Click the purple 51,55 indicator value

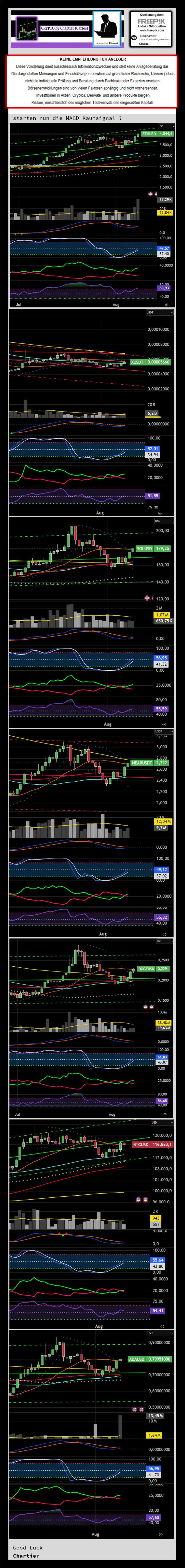[x=153, y=496]
